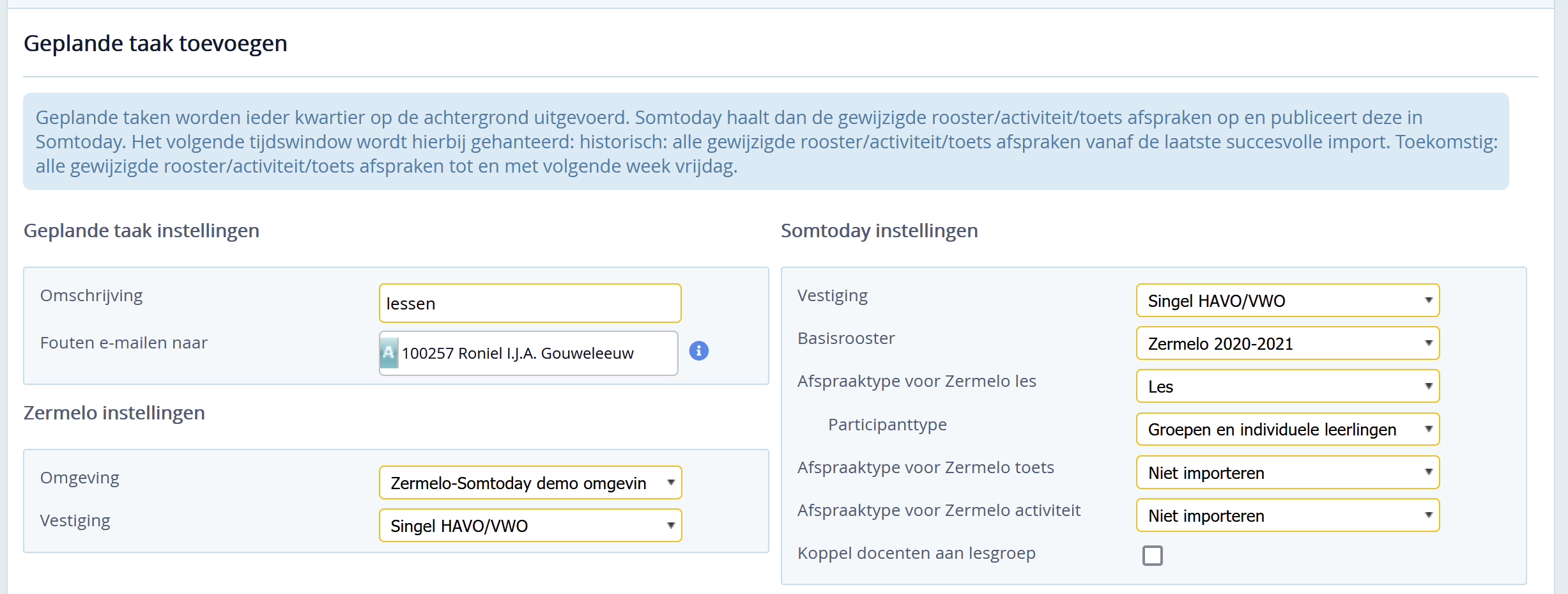Click the Afspraaktype voor Zermelo les label
Screen dimensions: 1568x594
pos(917,381)
